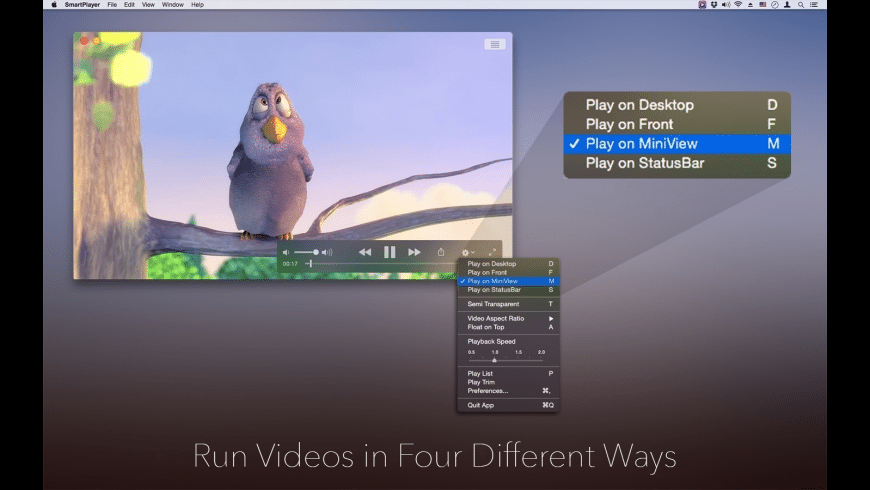Open the Window menu
This screenshot has width=870, height=490.
(x=173, y=4)
